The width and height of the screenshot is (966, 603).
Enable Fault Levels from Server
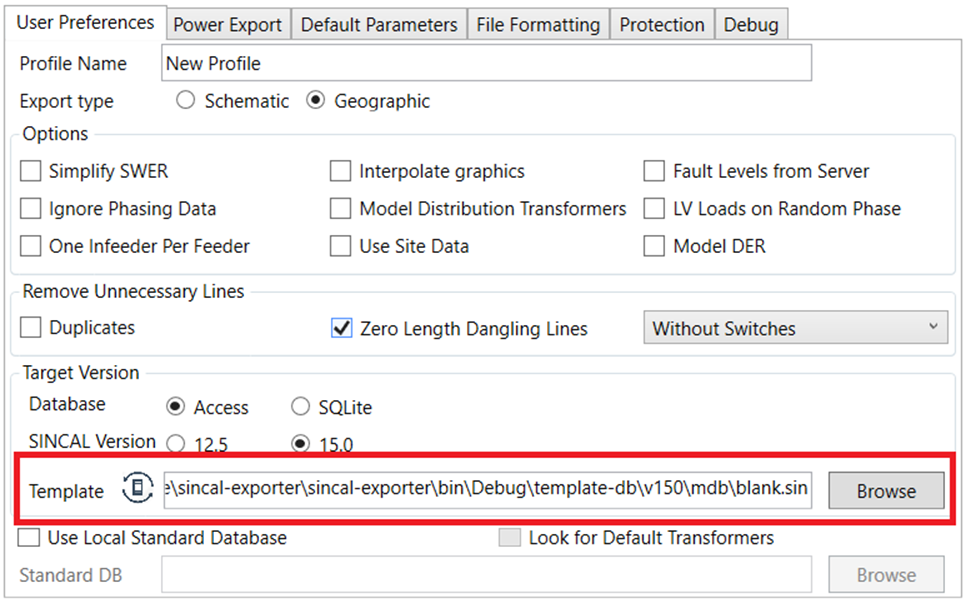655,171
